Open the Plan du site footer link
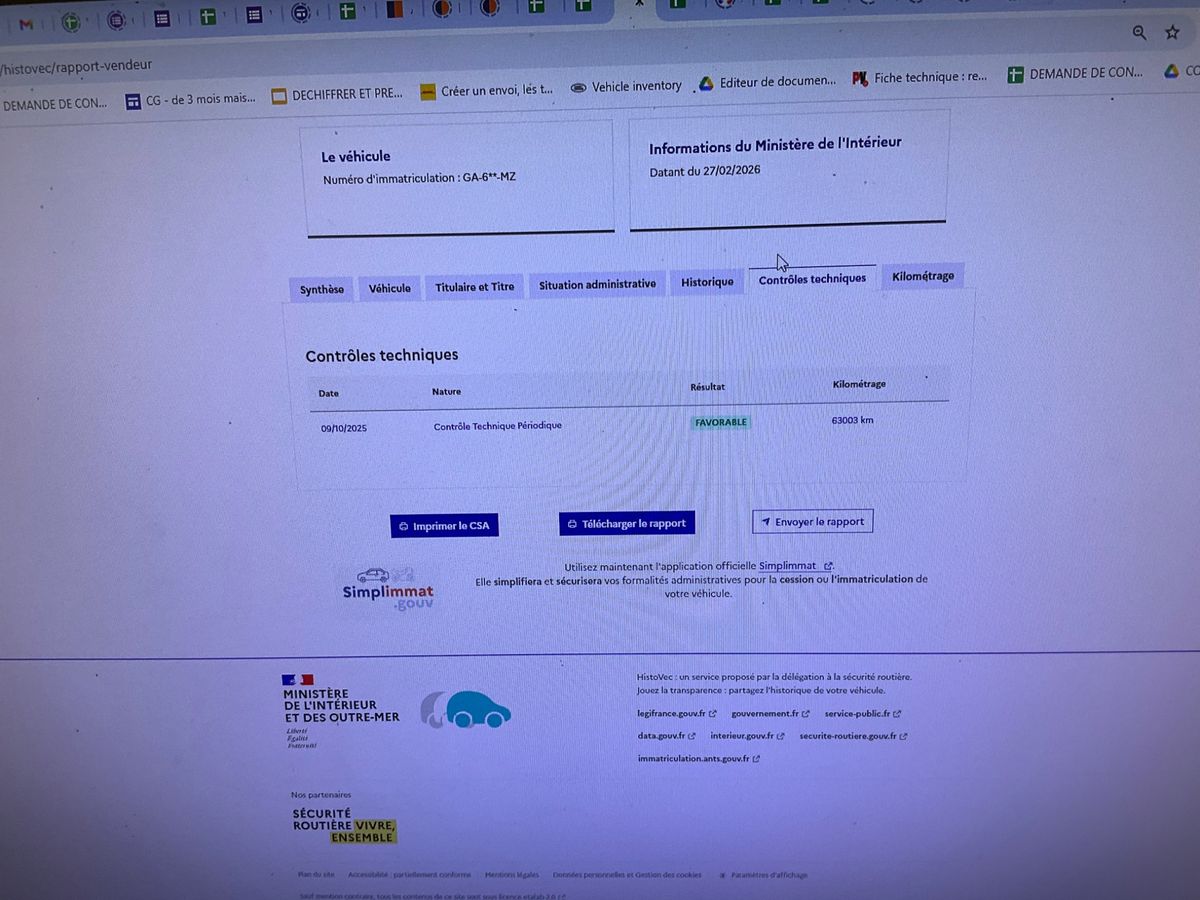This screenshot has width=1200, height=900. [x=316, y=874]
